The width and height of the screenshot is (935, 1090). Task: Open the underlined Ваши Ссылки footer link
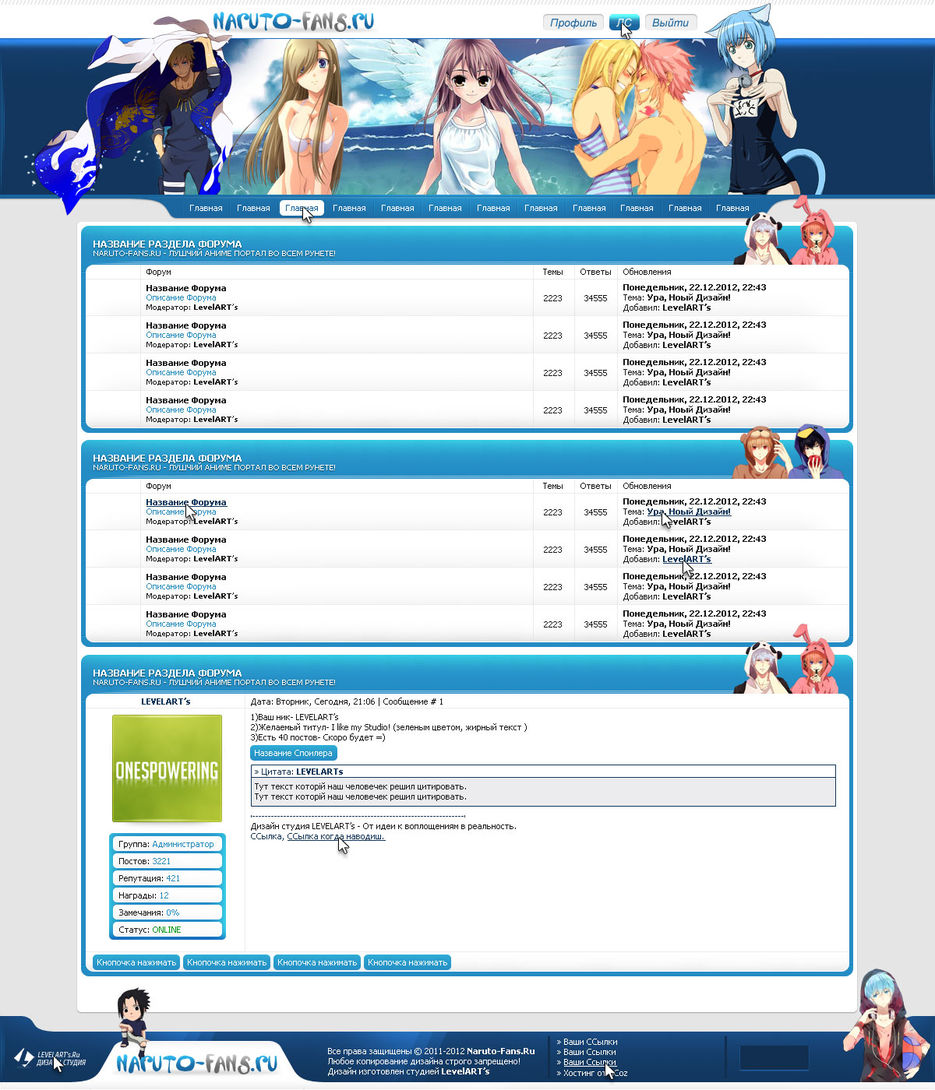click(590, 1062)
